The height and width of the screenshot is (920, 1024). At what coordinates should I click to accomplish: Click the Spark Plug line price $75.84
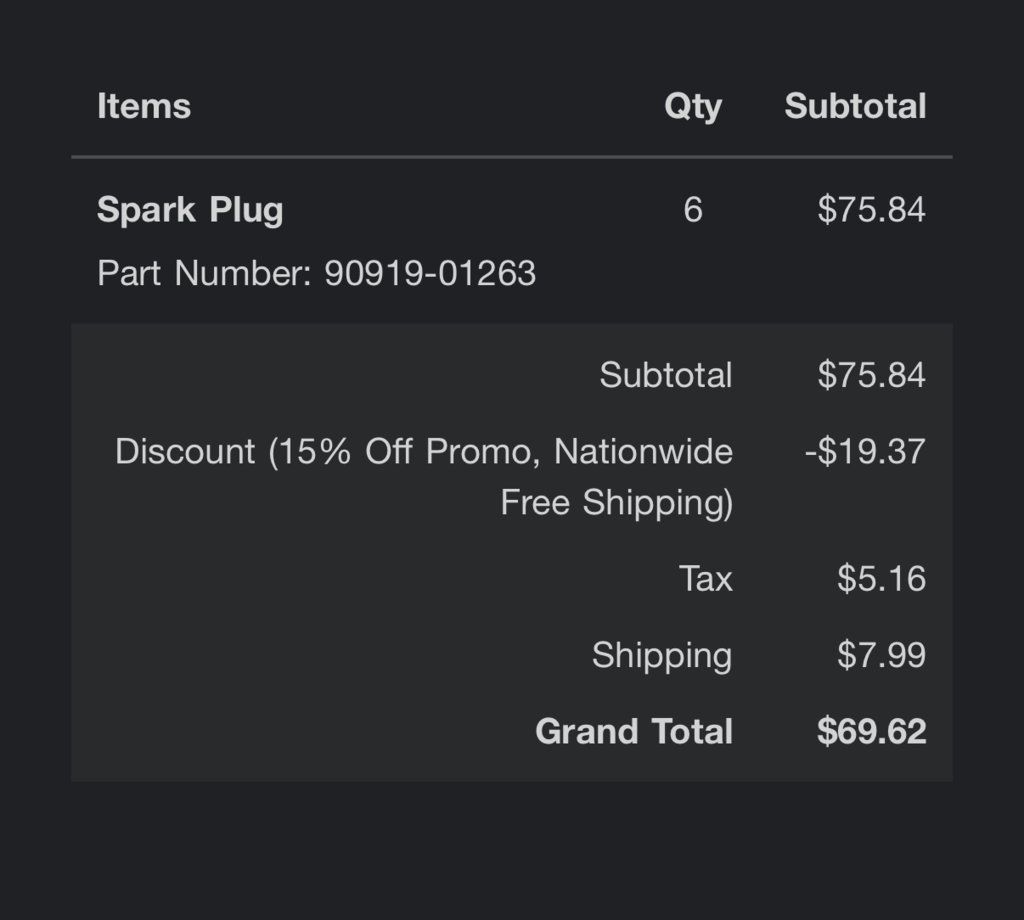coord(871,210)
